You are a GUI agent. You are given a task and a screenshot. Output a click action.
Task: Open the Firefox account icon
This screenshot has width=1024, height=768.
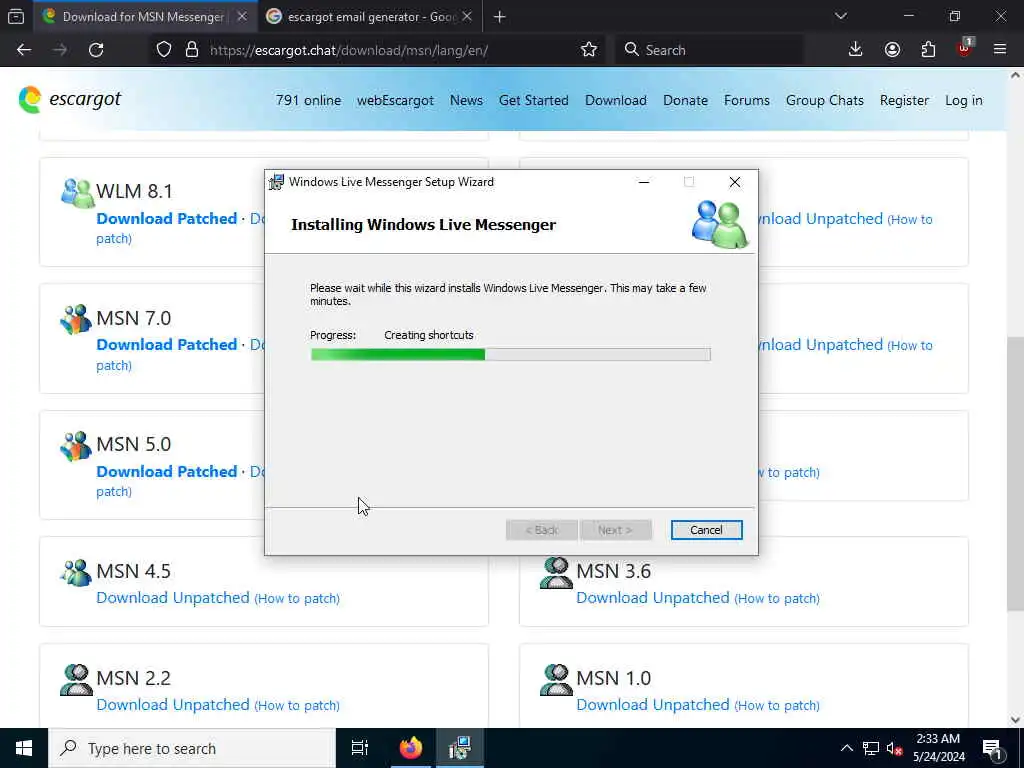click(x=892, y=50)
